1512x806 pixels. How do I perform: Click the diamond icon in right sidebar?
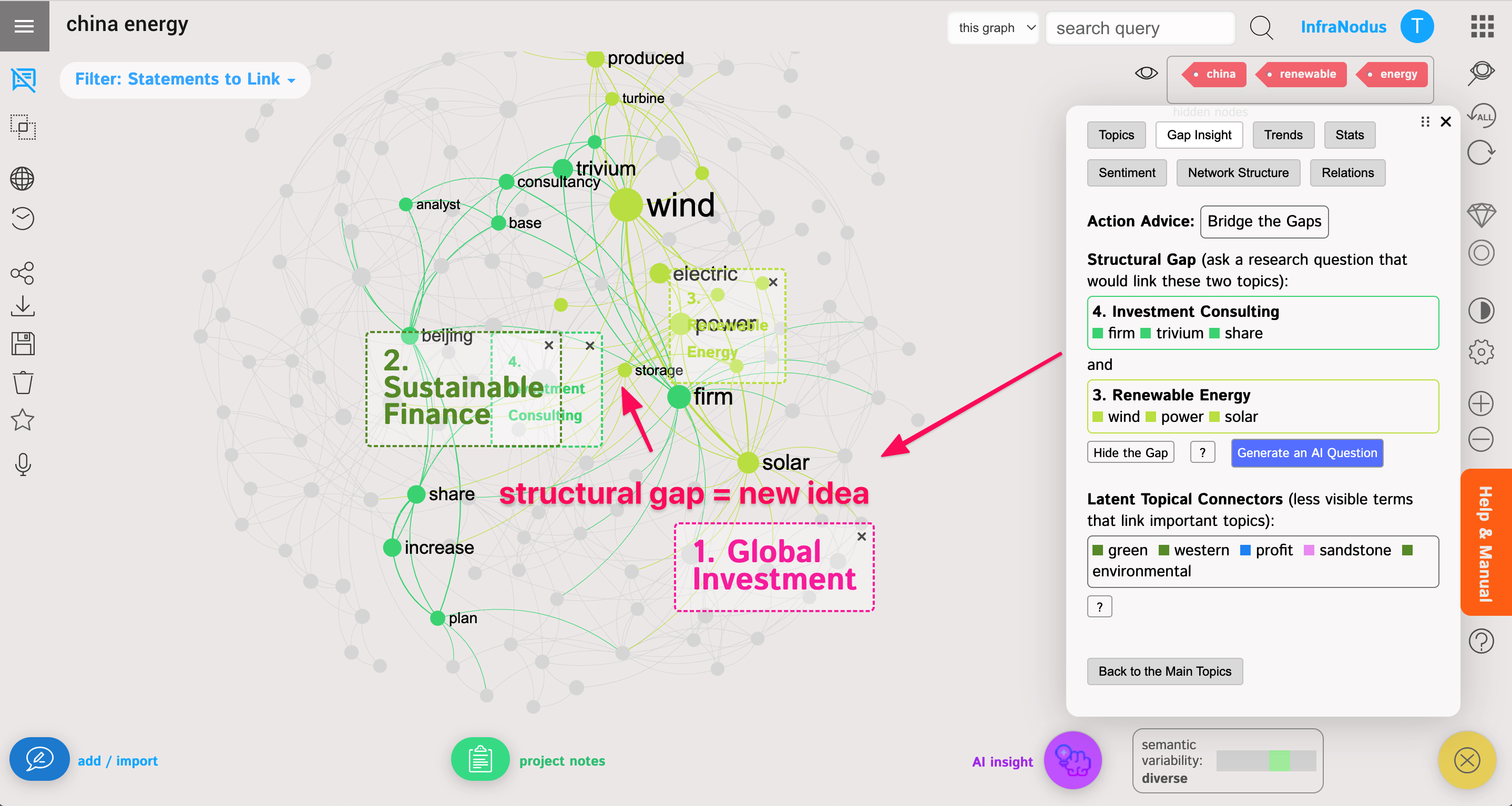1481,215
